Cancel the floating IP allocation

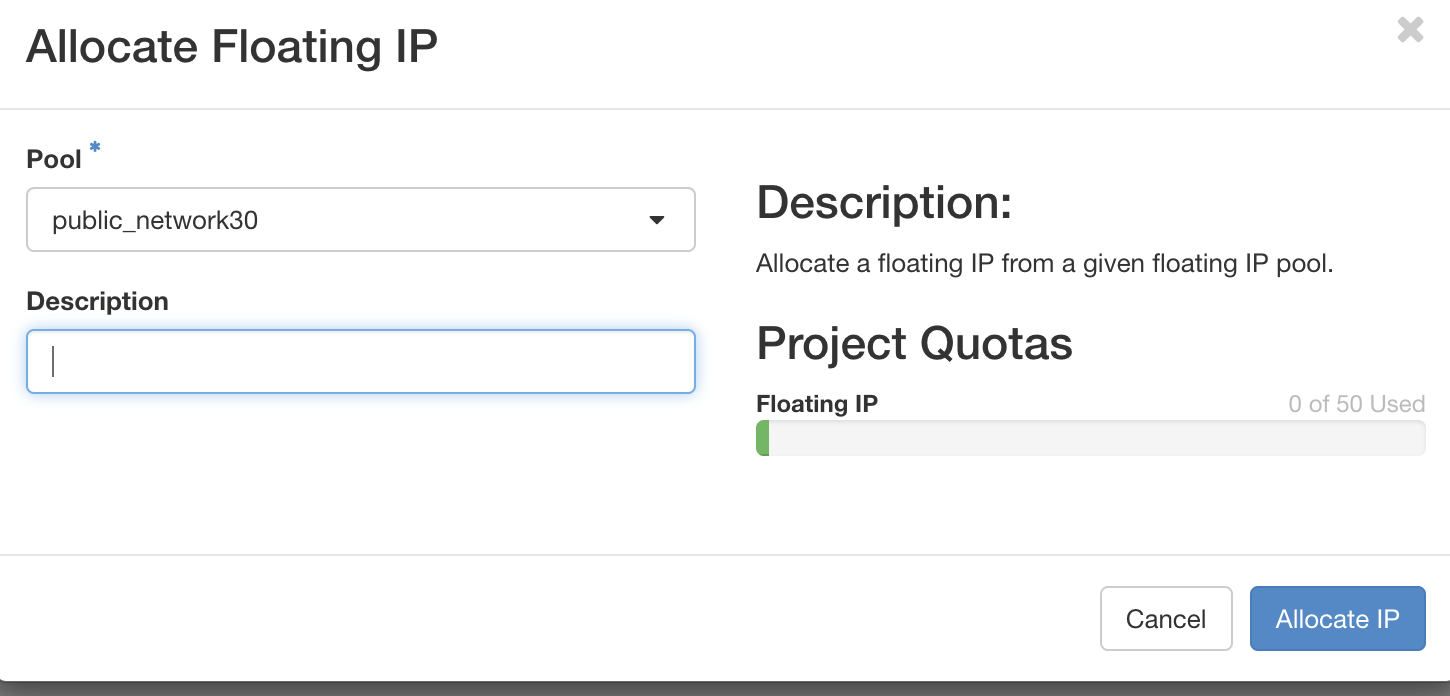click(1166, 618)
